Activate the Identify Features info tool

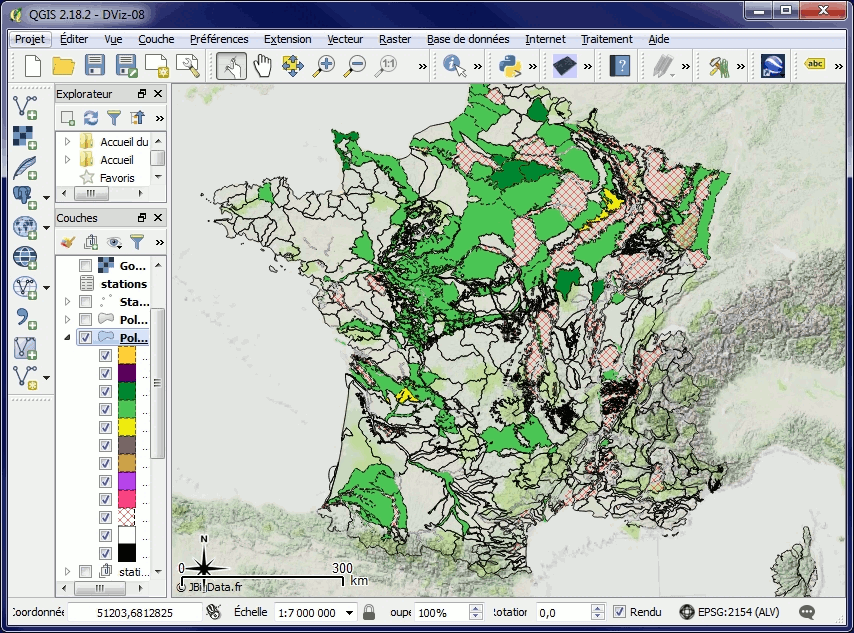(455, 66)
